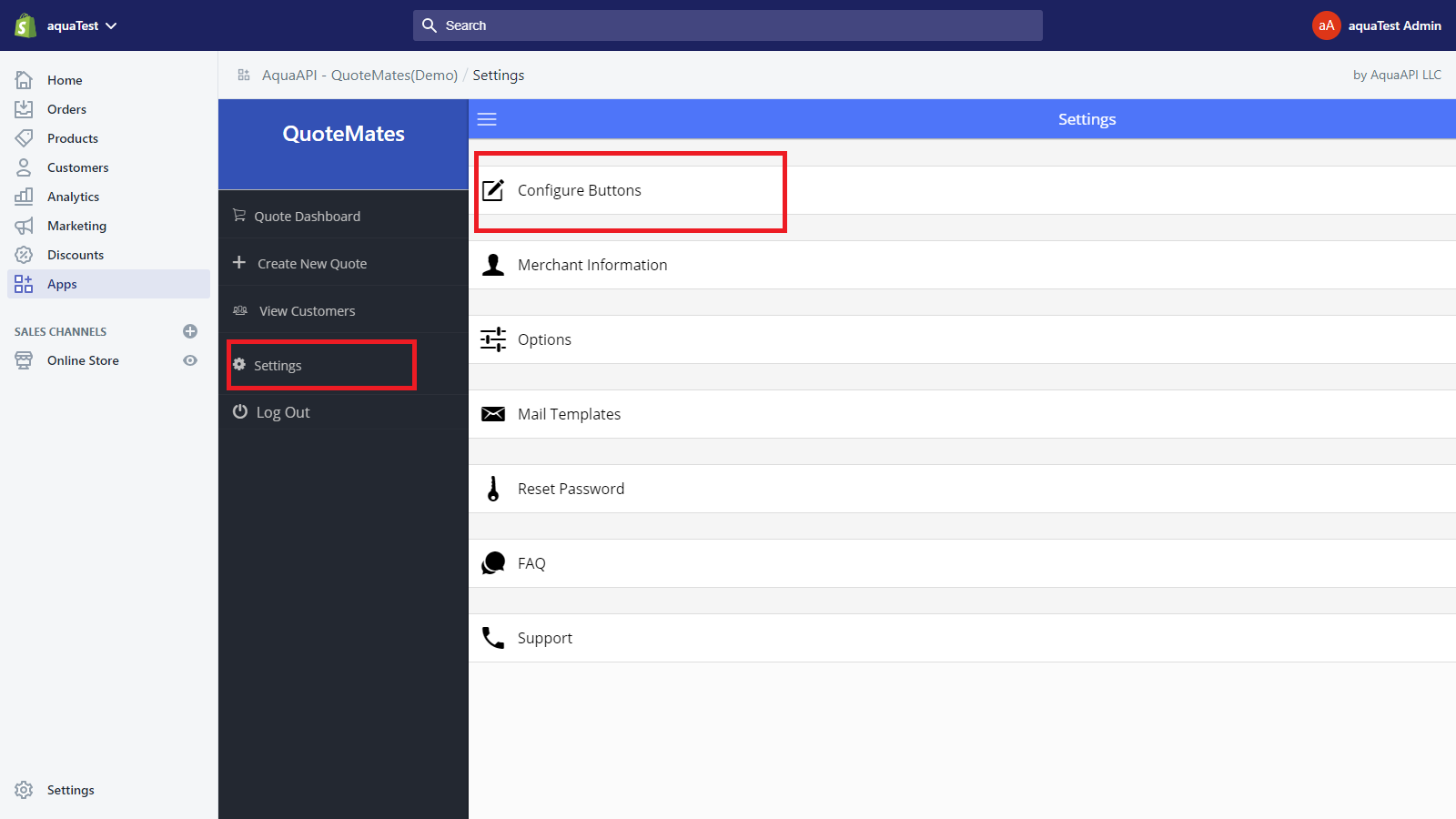Open Shopify admin Settings at sidebar bottom

coord(71,790)
